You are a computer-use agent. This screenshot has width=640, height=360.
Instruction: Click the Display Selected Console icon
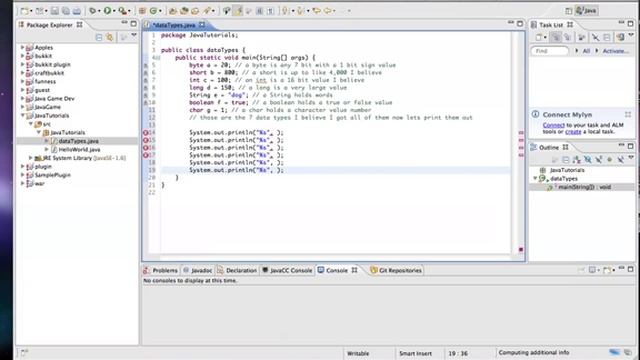pyautogui.click(x=592, y=270)
